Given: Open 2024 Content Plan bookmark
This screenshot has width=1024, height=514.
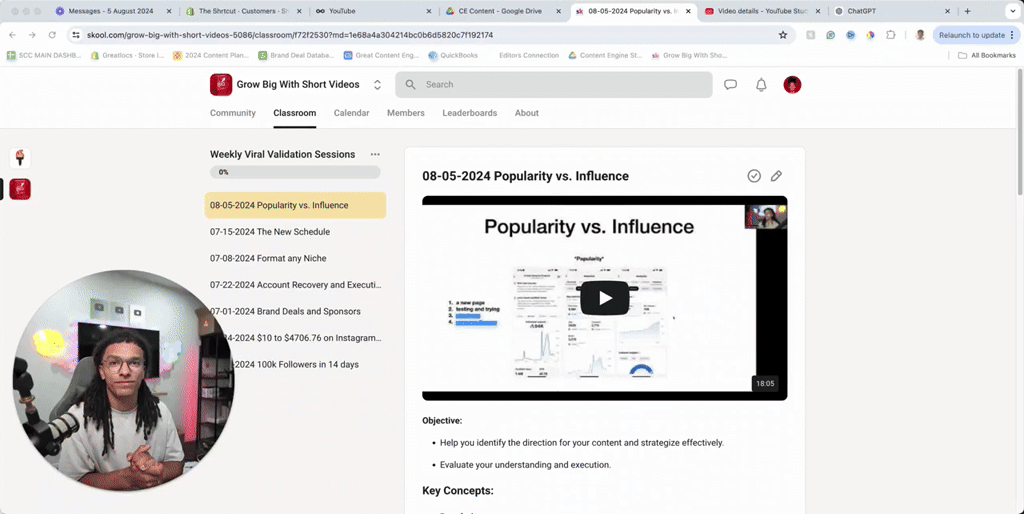Looking at the screenshot, I should [x=210, y=56].
